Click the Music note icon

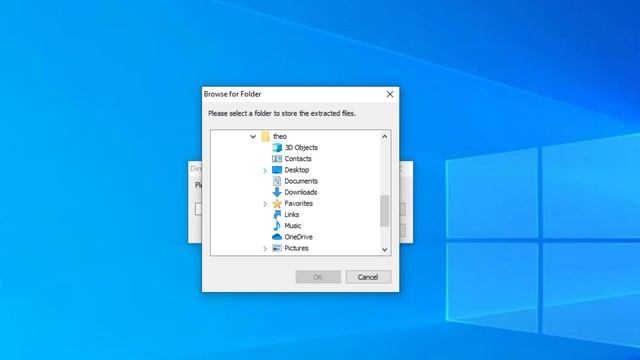[x=277, y=226]
